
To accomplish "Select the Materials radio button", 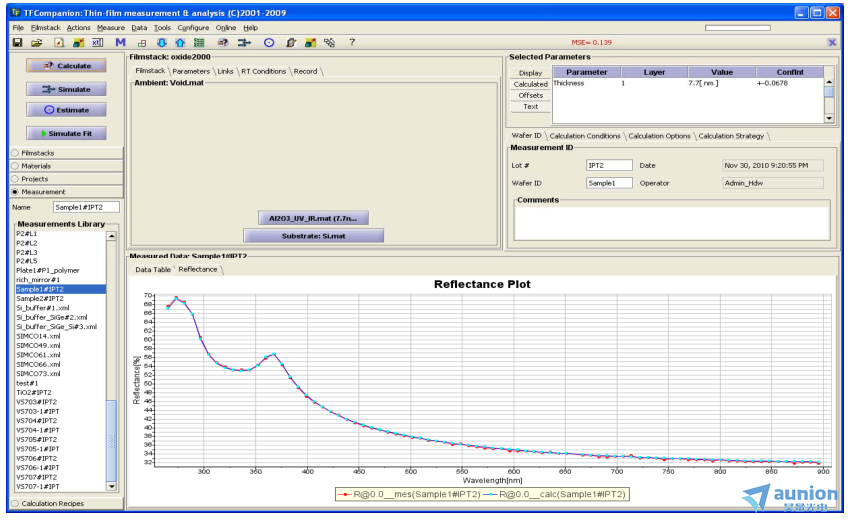I will [x=15, y=166].
